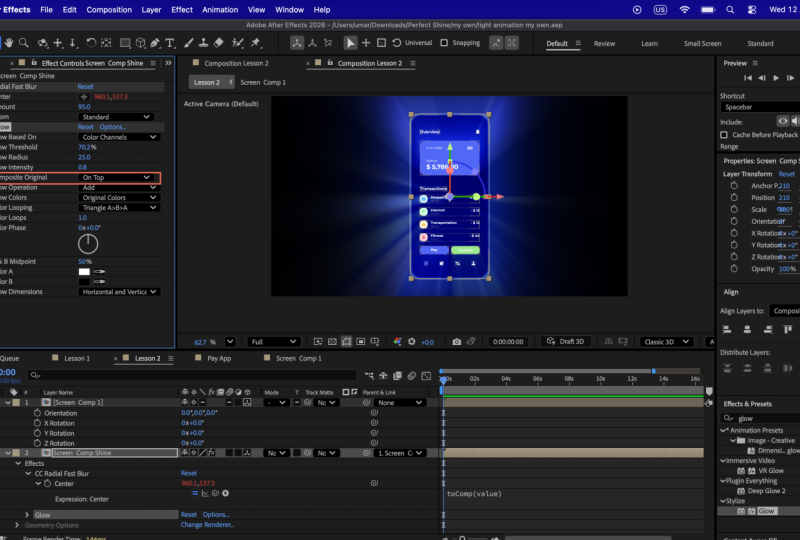
Task: Take a snapshot with the camera icon
Action: (457, 341)
